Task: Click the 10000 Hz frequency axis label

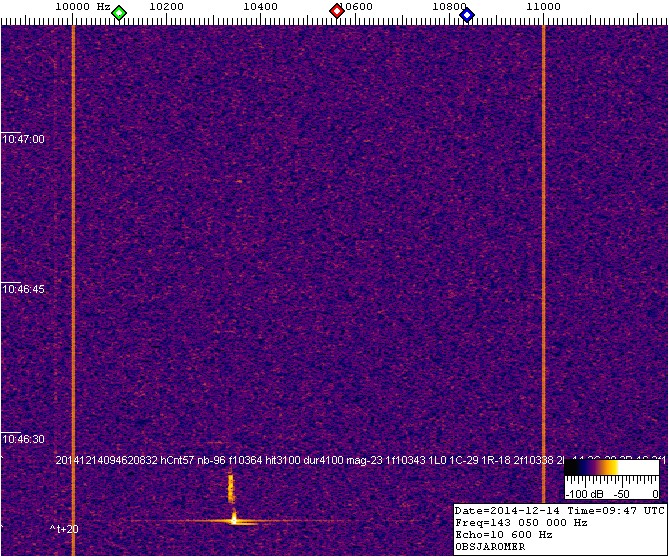Action: click(81, 7)
